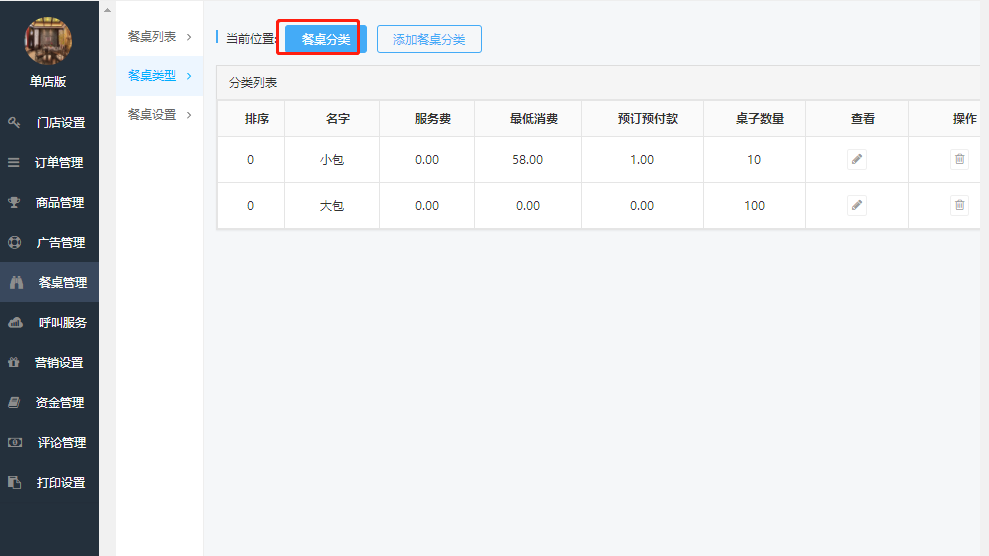The image size is (989, 556).
Task: Click the lifebuoy icon beside 广告管理
Action: tap(14, 242)
